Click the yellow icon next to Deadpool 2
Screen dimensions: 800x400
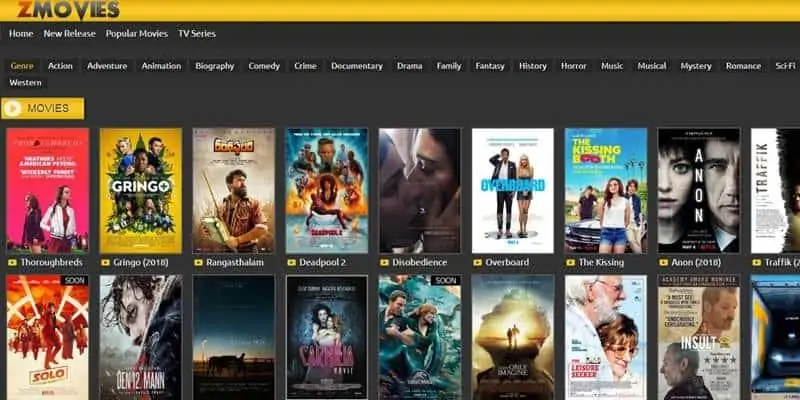point(291,263)
